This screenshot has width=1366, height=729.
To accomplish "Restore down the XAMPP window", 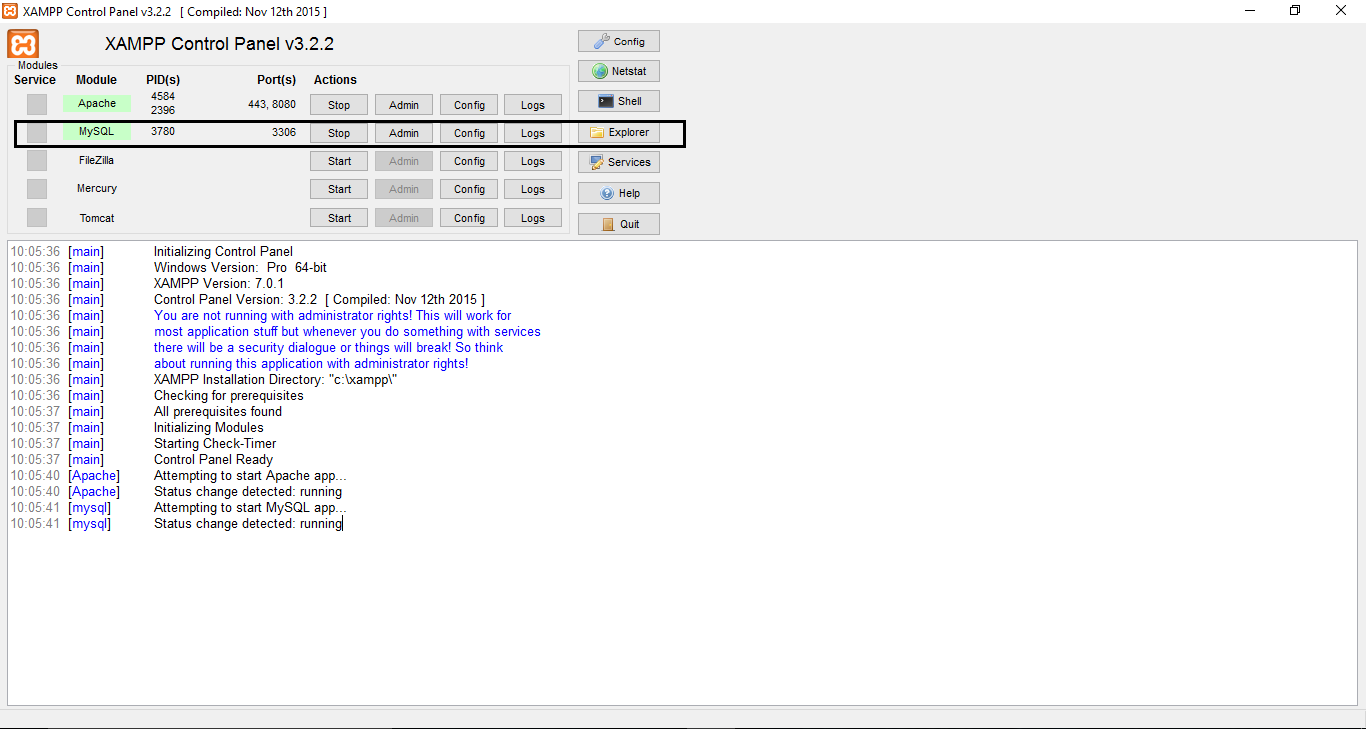I will pos(1295,11).
